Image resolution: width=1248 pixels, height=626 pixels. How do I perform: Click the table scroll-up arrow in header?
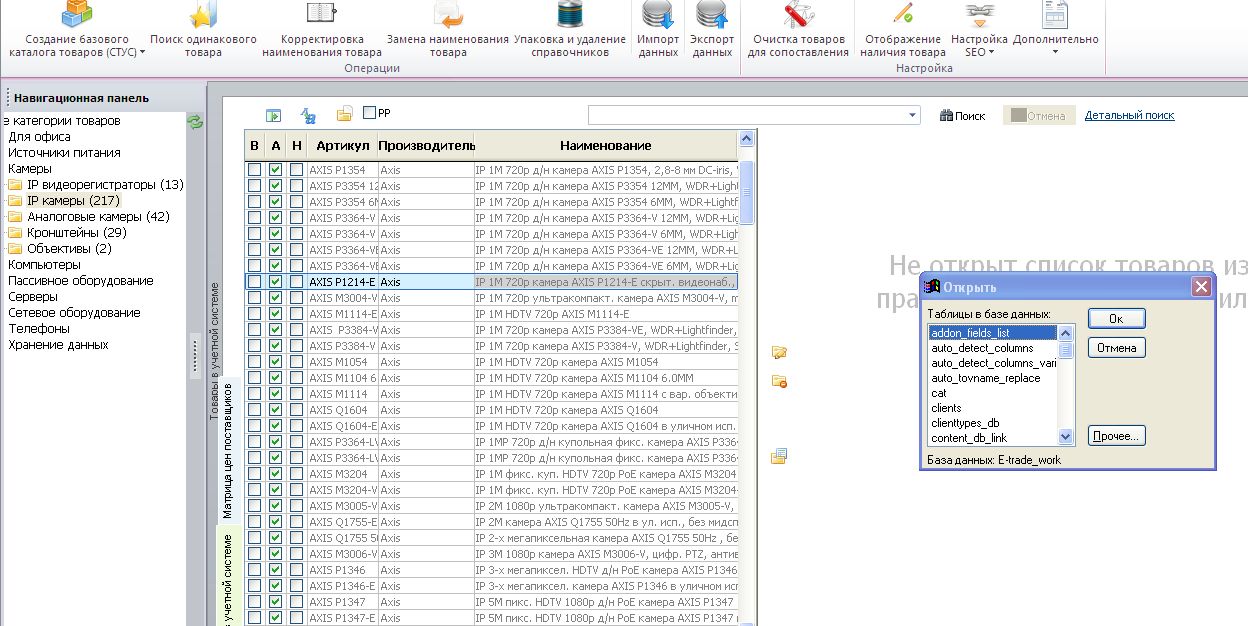click(x=746, y=139)
